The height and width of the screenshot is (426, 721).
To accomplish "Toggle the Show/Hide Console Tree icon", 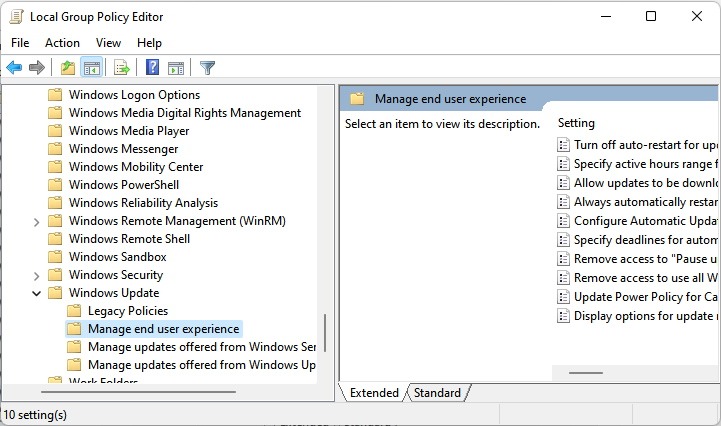I will (x=92, y=68).
